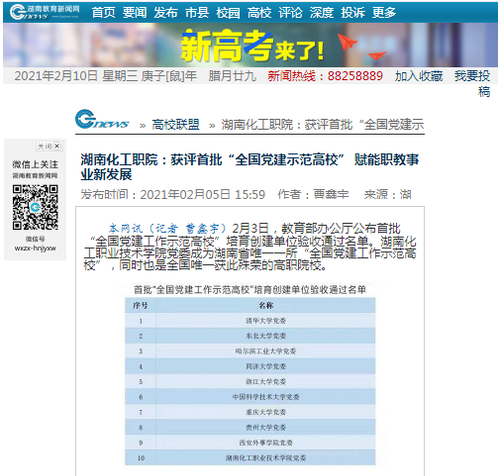Click the Gnews logo in breadcrumb
This screenshot has width=500, height=476.
click(x=102, y=119)
